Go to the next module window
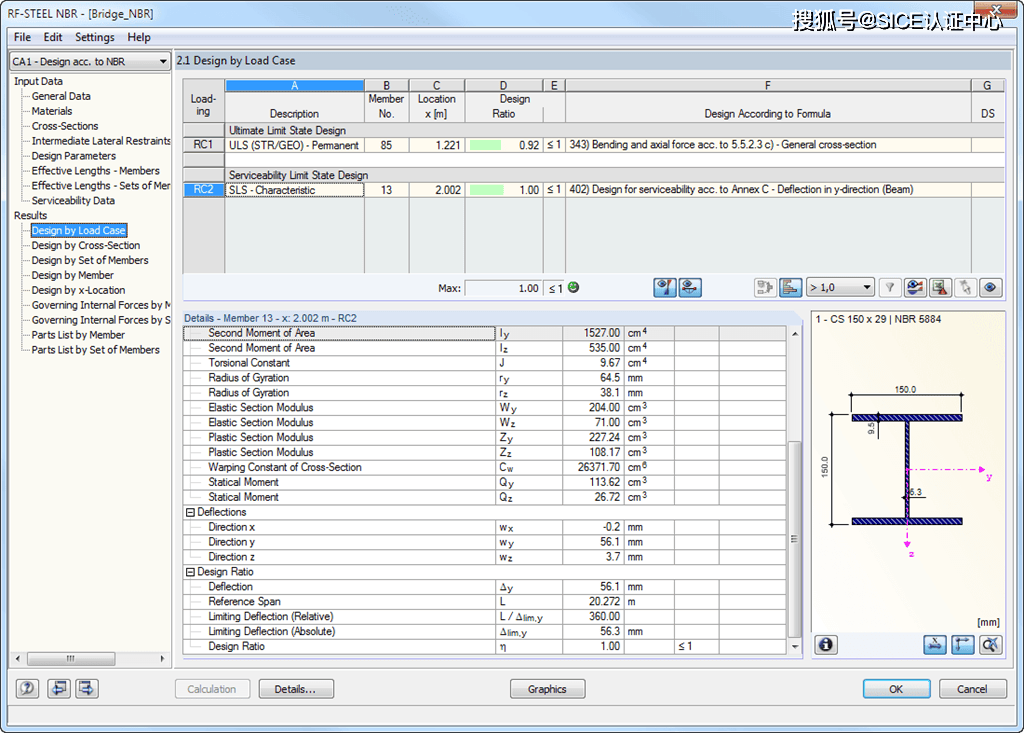Viewport: 1024px width, 733px height. point(87,689)
